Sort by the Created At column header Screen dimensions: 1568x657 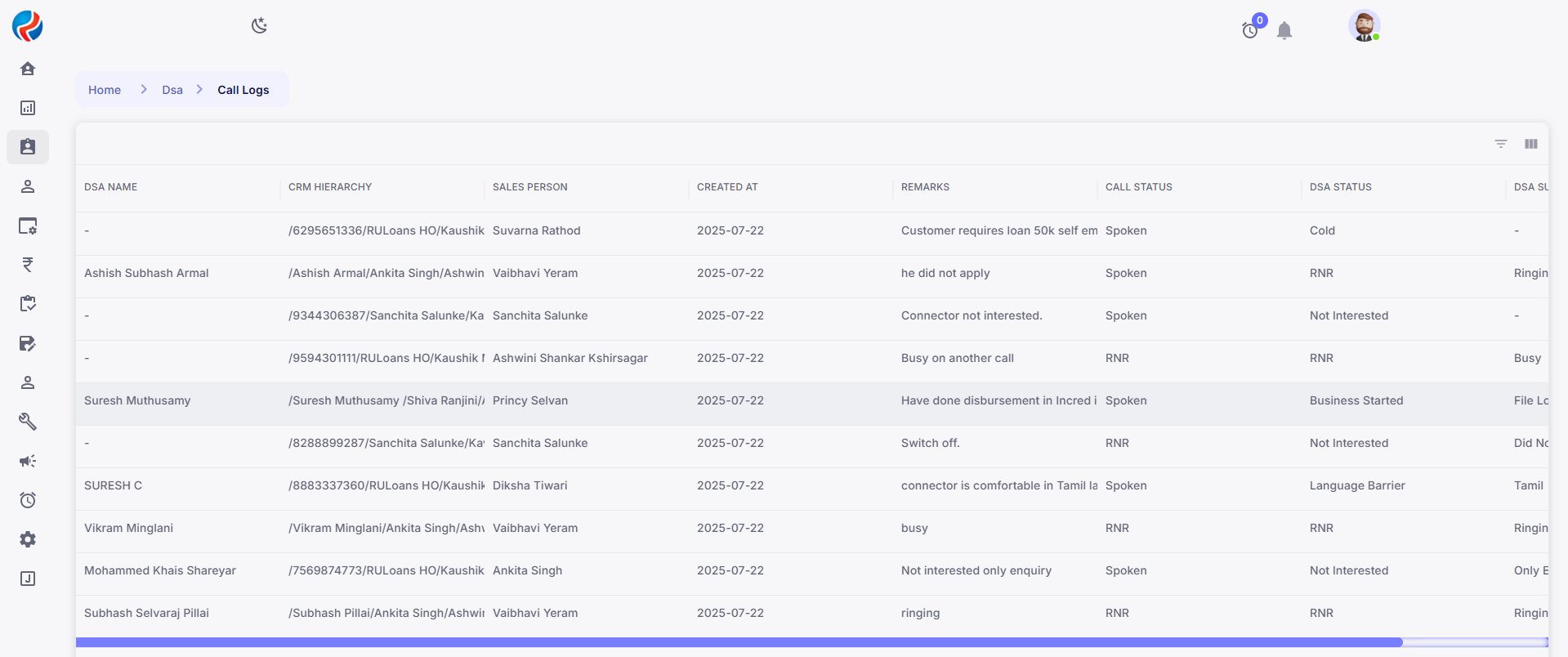coord(727,187)
